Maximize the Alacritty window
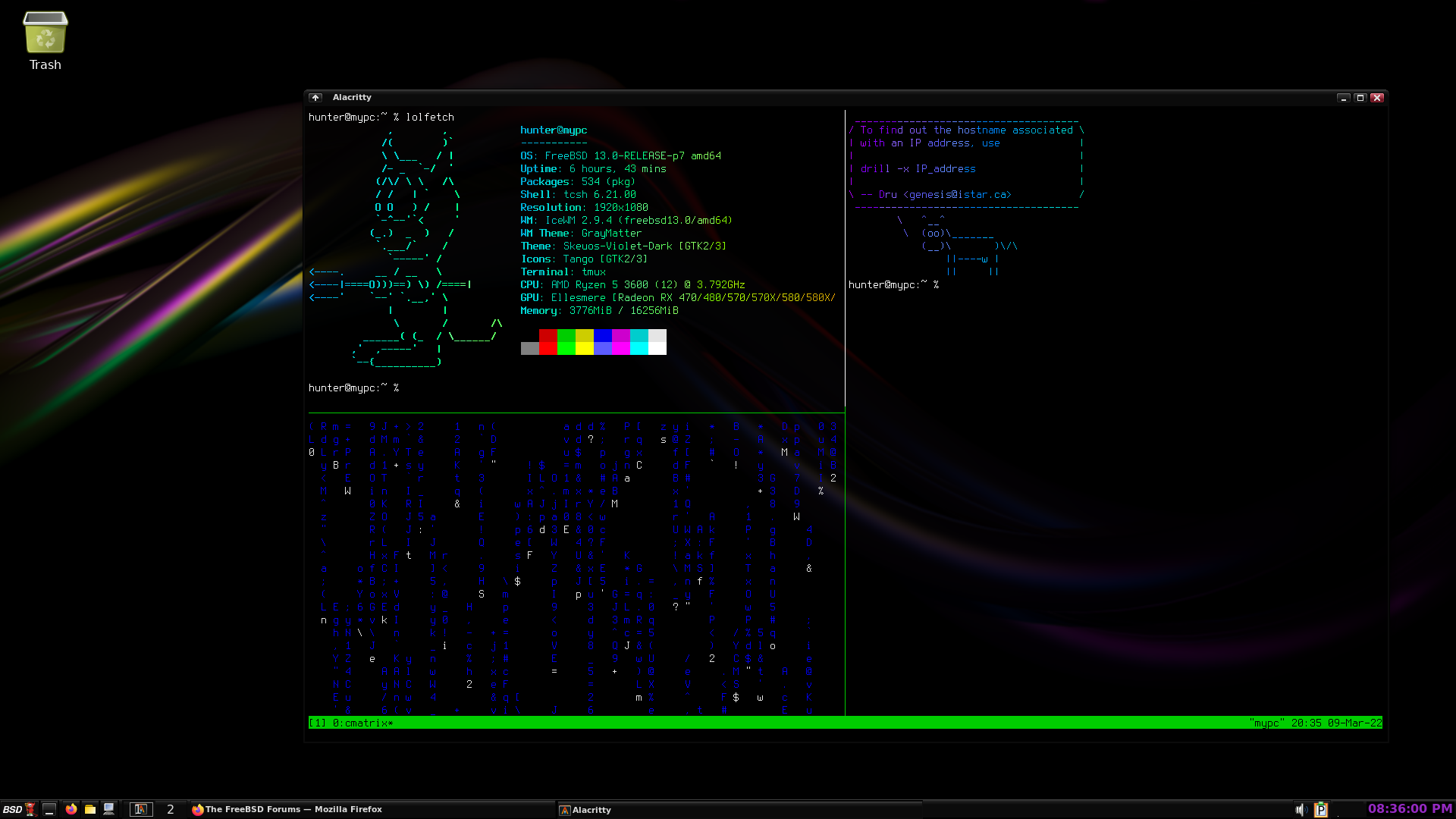Image resolution: width=1456 pixels, height=819 pixels. [x=1360, y=97]
